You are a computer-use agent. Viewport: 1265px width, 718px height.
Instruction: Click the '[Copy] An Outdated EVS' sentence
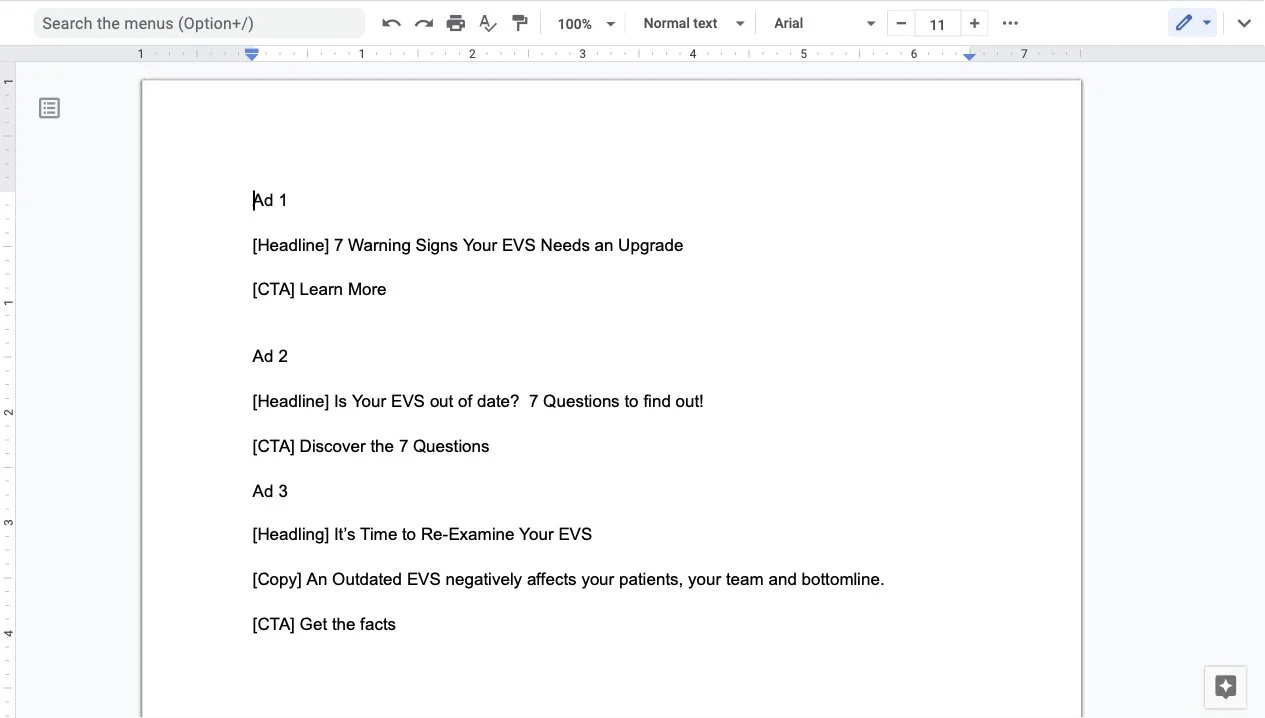[568, 579]
